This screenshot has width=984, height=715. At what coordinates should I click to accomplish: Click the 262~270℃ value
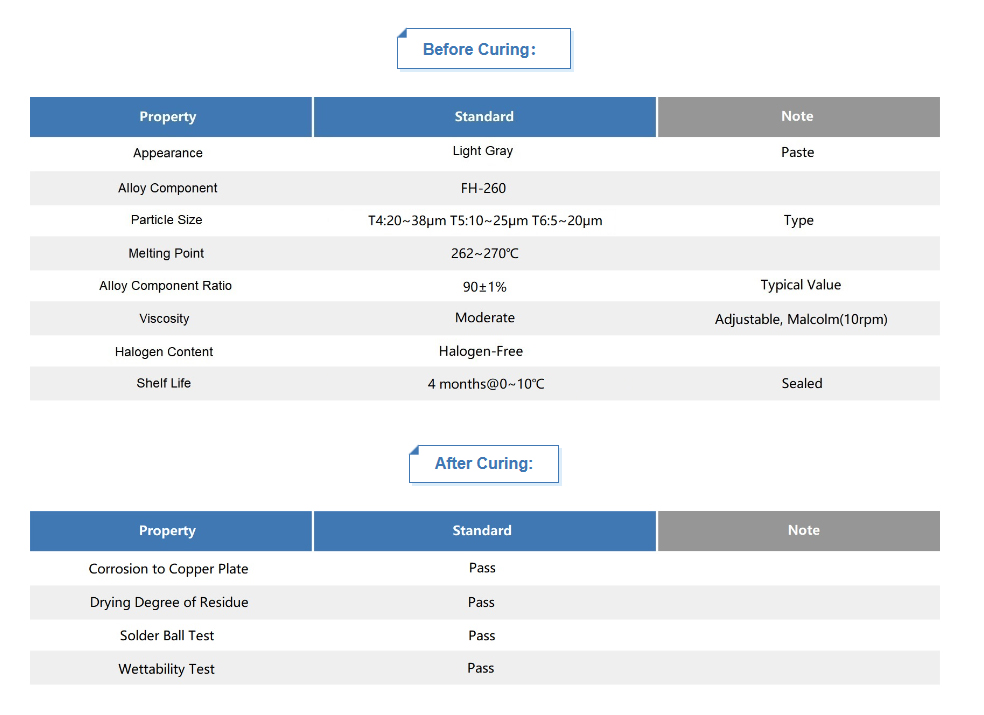(x=484, y=254)
